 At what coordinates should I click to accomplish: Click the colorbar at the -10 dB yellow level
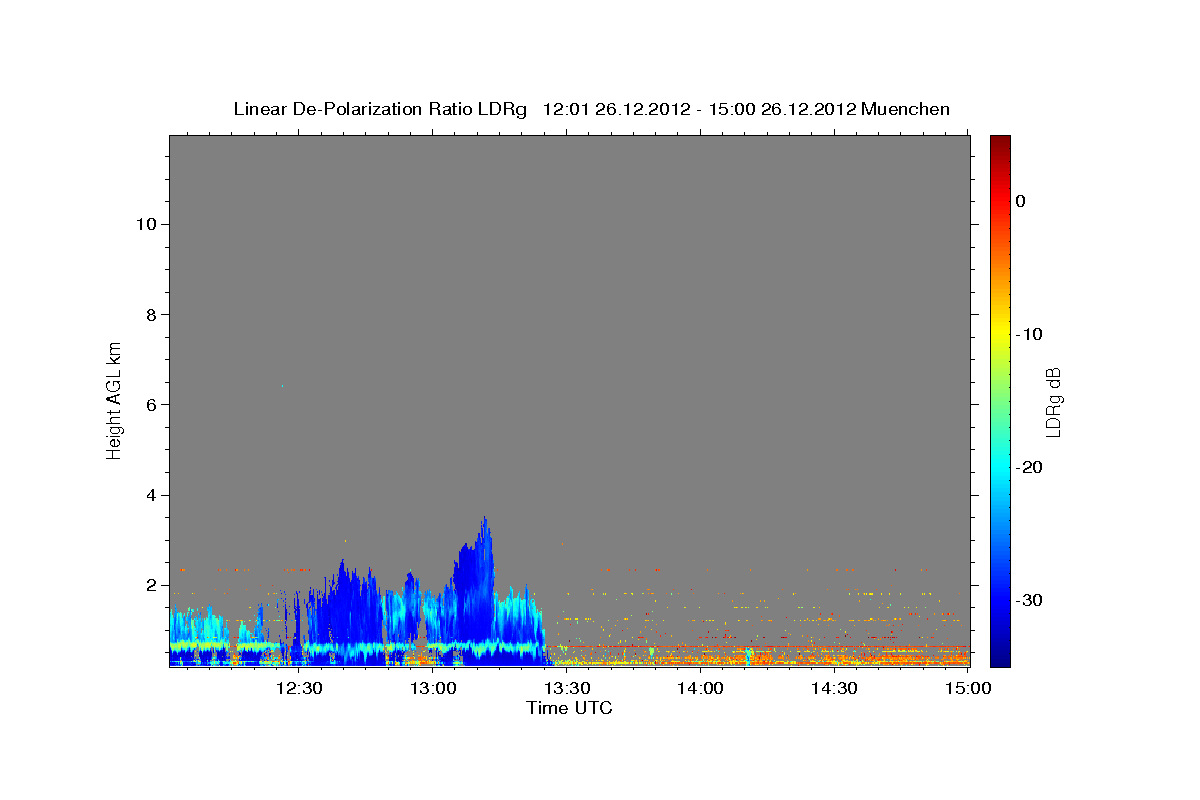click(x=1000, y=334)
